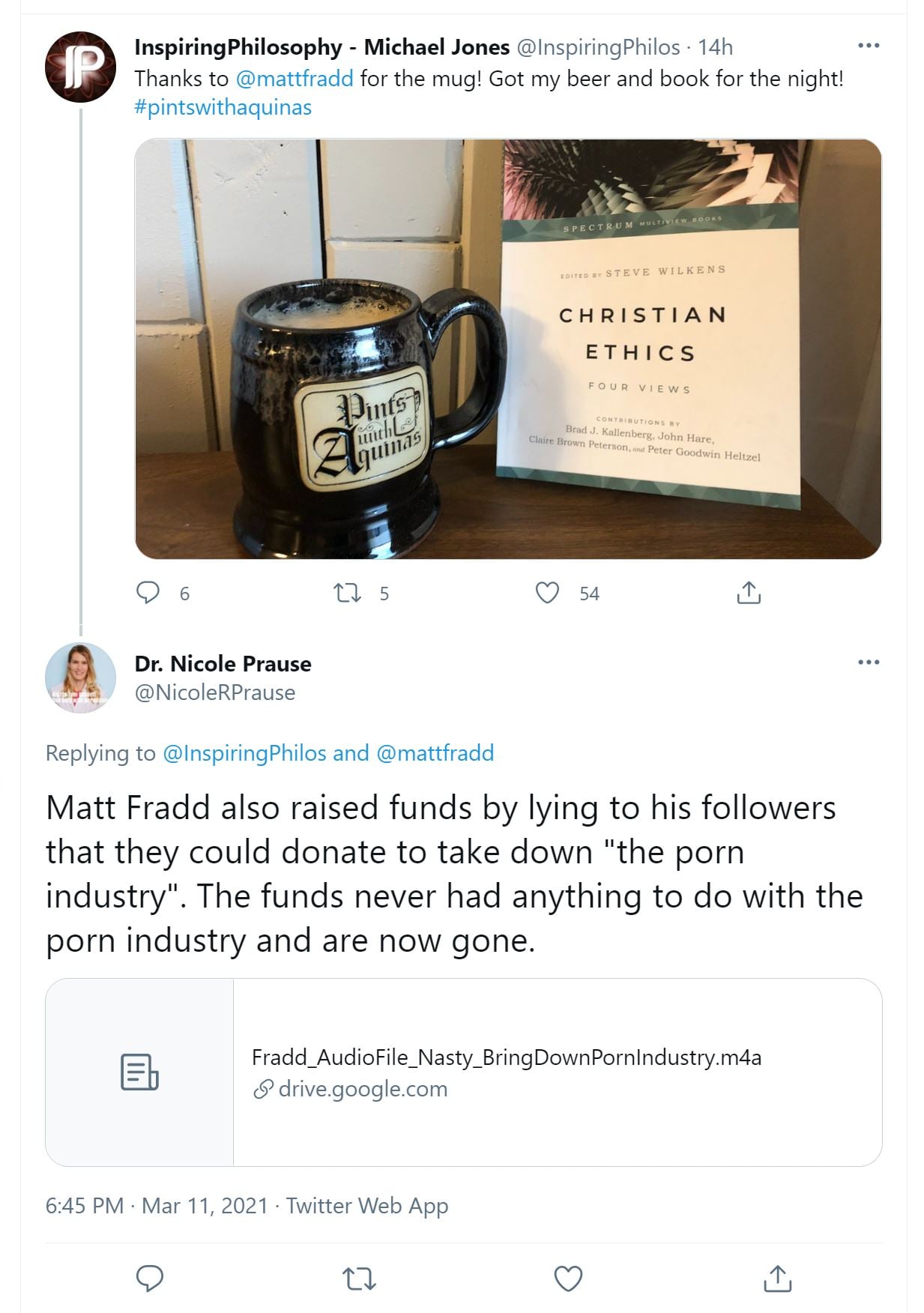The height and width of the screenshot is (1313, 924).
Task: Open the Twitter Web App source link
Action: coord(366,1206)
